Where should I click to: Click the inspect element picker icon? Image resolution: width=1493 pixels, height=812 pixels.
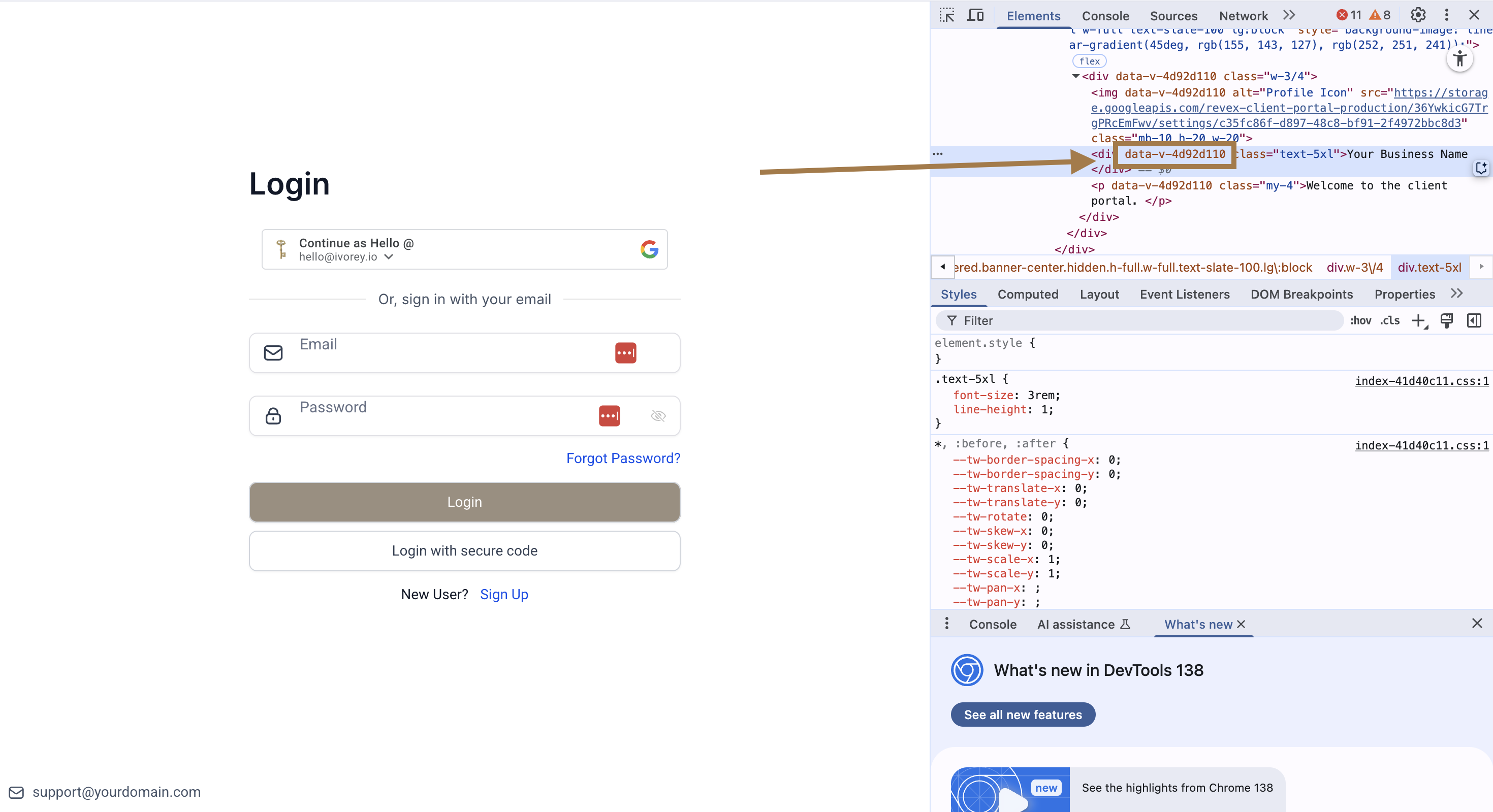coord(946,16)
